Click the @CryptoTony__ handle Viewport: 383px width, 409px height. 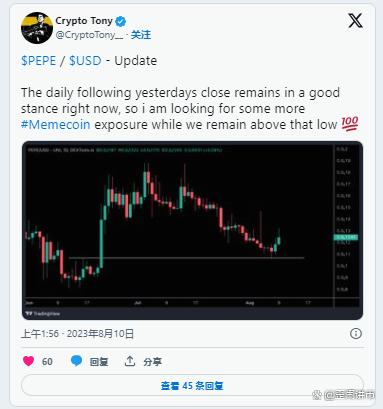[89, 35]
